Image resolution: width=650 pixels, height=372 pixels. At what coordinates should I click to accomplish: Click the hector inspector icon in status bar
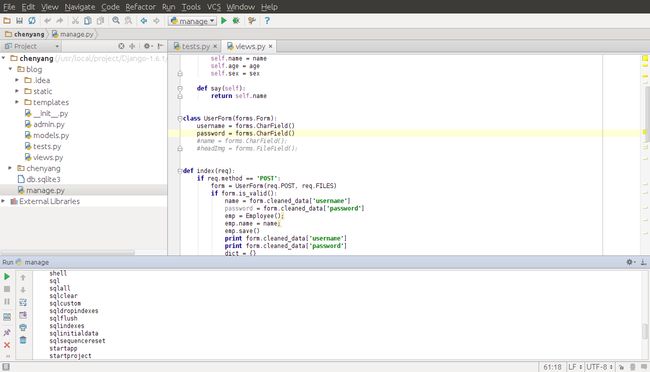(633, 367)
